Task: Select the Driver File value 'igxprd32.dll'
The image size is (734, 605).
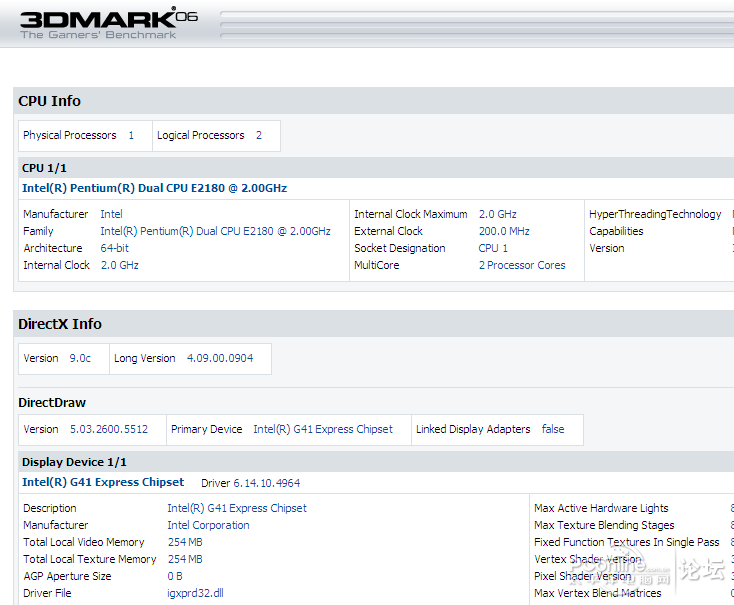Action: tap(195, 593)
